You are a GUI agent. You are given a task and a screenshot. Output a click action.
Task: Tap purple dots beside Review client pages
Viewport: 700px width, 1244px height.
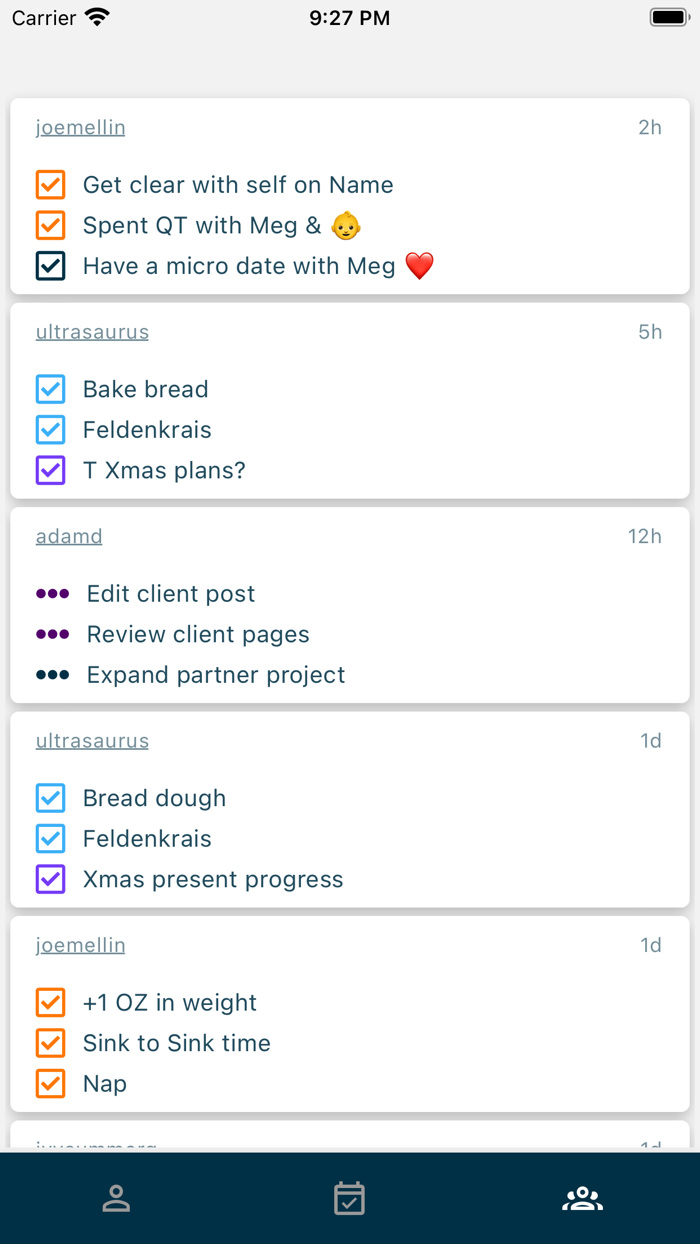tap(53, 635)
